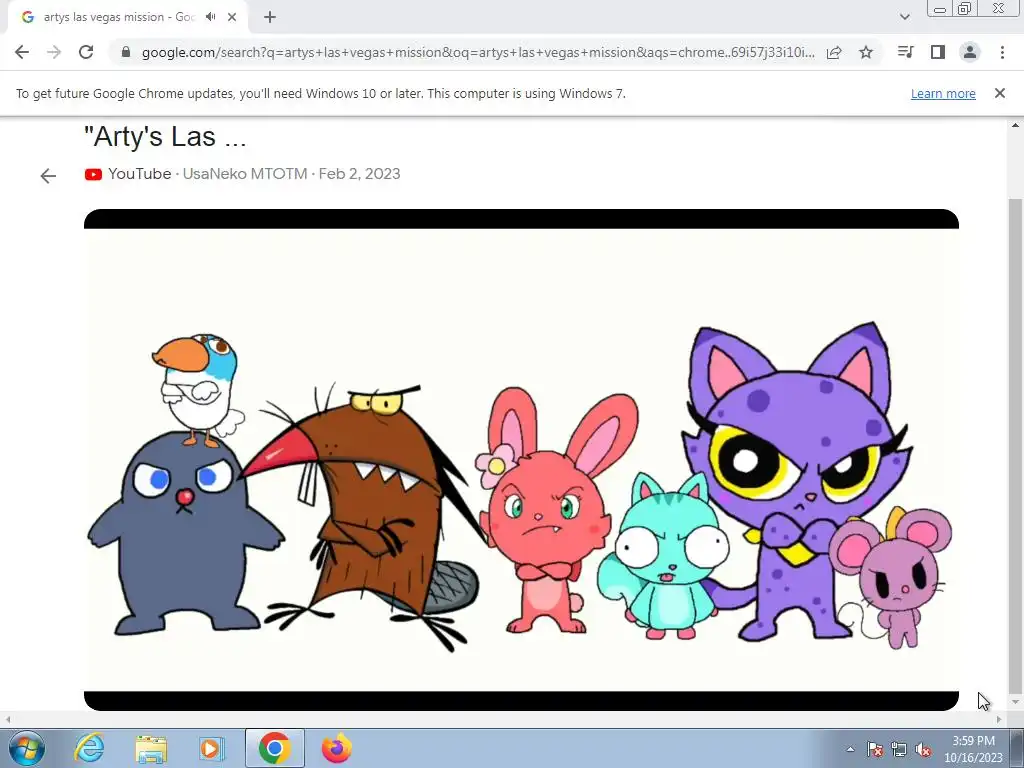Open the YouTube source link
The height and width of the screenshot is (768, 1024).
tap(139, 174)
